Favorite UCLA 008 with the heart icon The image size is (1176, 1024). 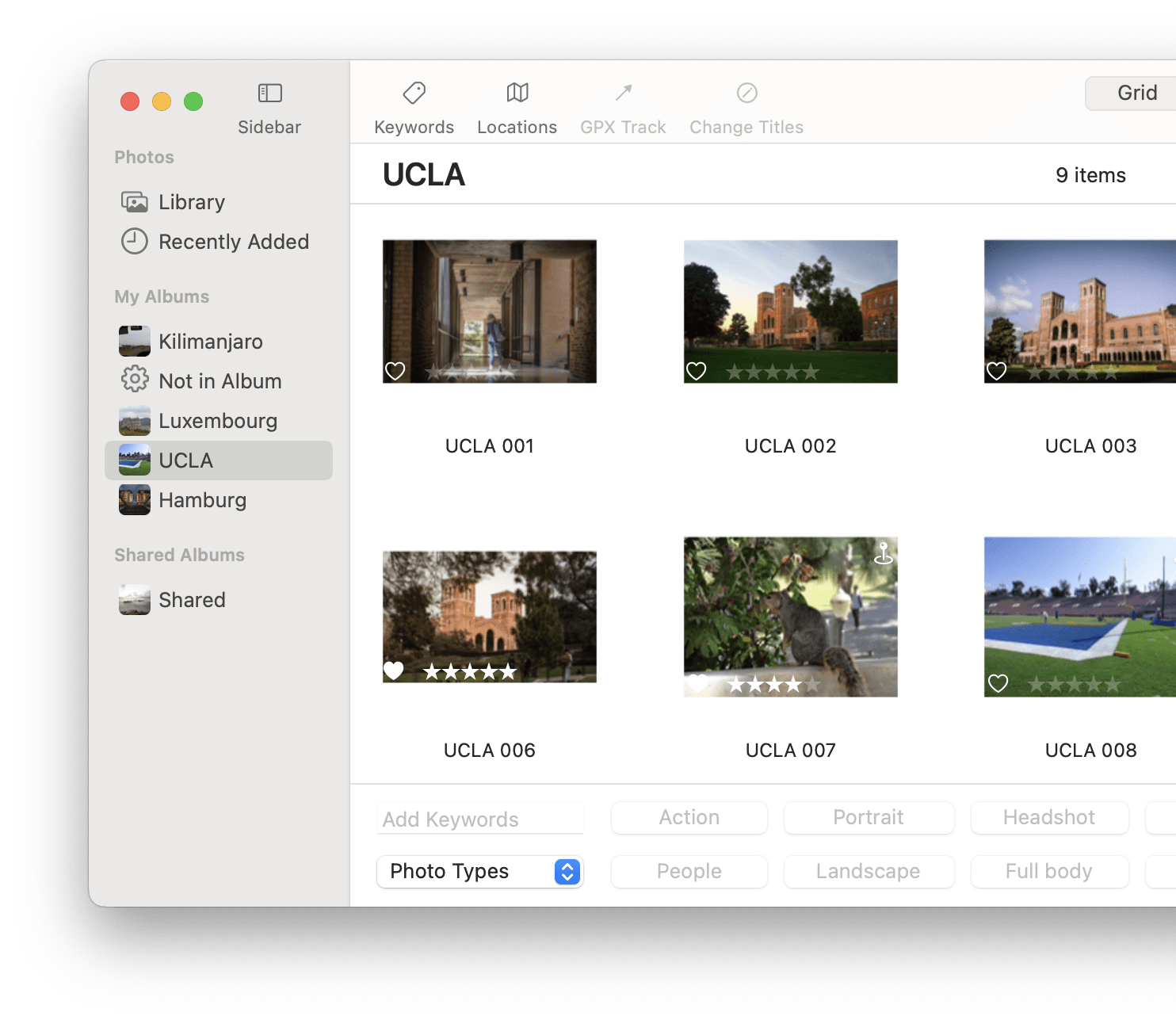tap(998, 683)
